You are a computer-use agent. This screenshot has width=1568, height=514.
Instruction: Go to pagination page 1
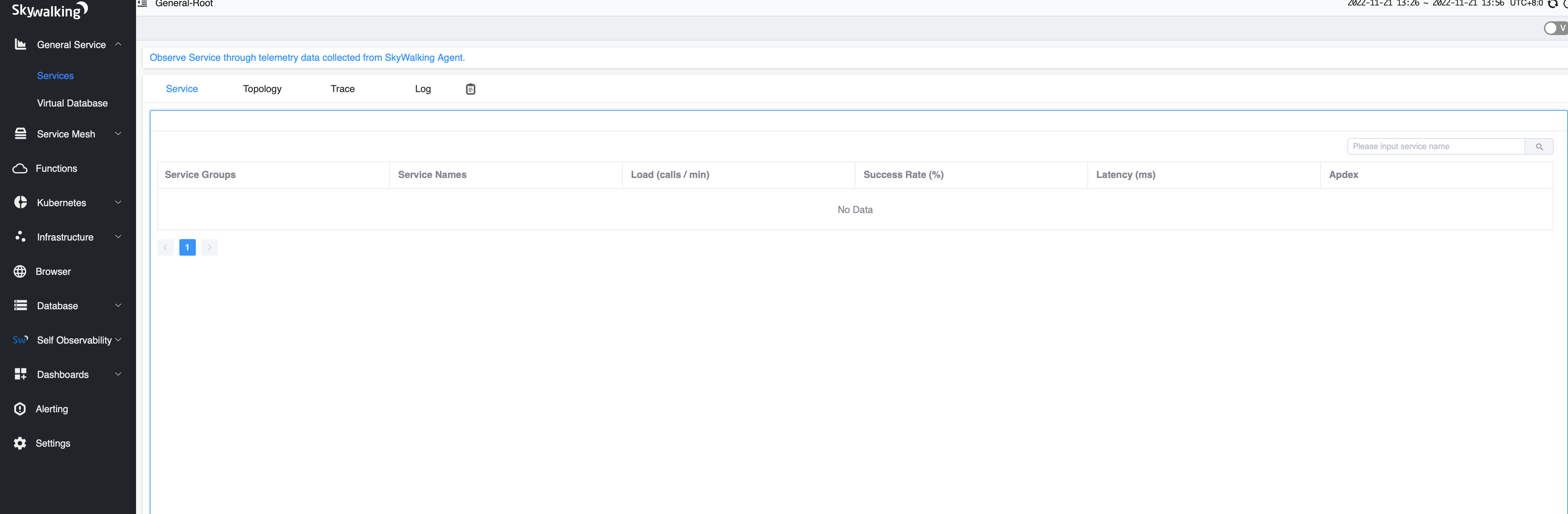[188, 247]
